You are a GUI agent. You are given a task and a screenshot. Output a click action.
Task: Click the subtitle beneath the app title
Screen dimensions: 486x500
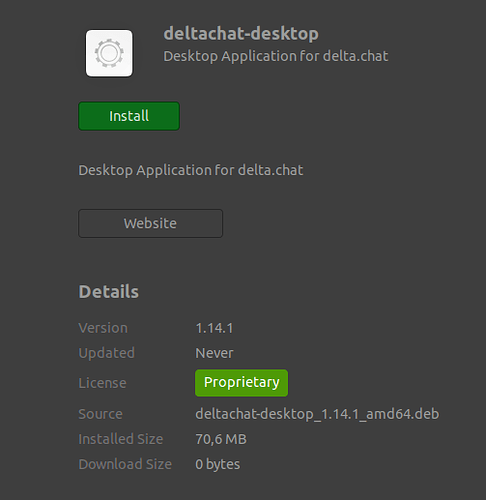[x=276, y=56]
